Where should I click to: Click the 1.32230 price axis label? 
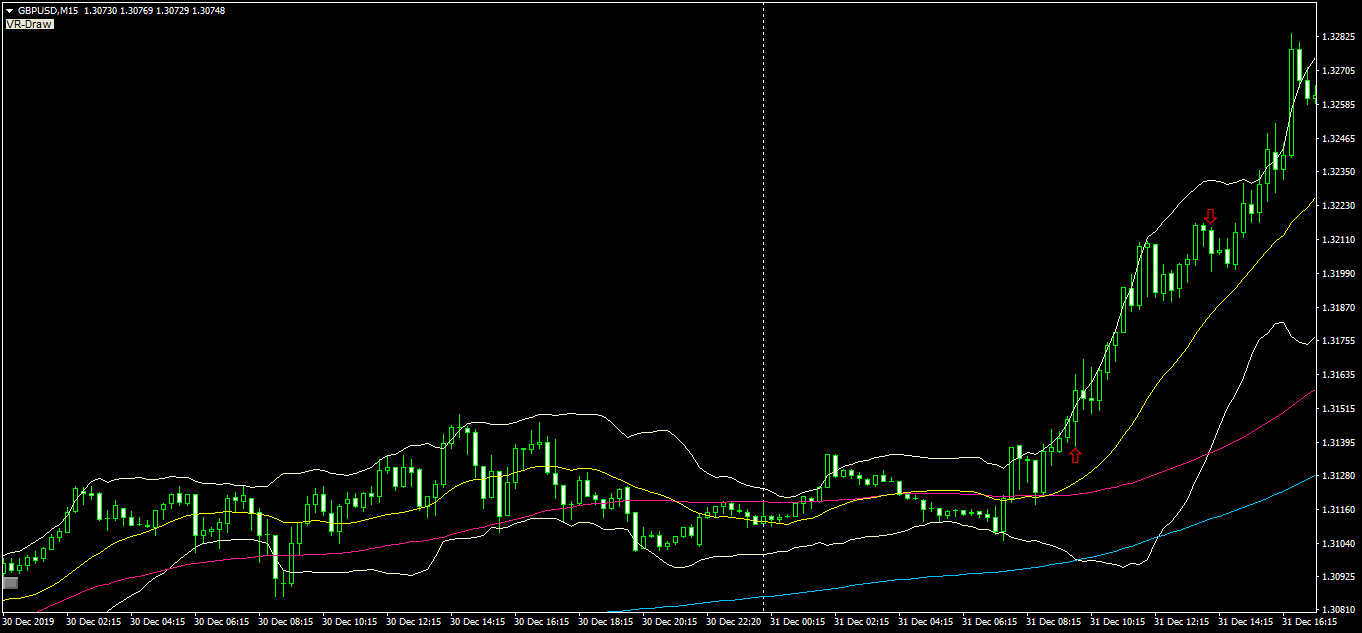click(1338, 206)
